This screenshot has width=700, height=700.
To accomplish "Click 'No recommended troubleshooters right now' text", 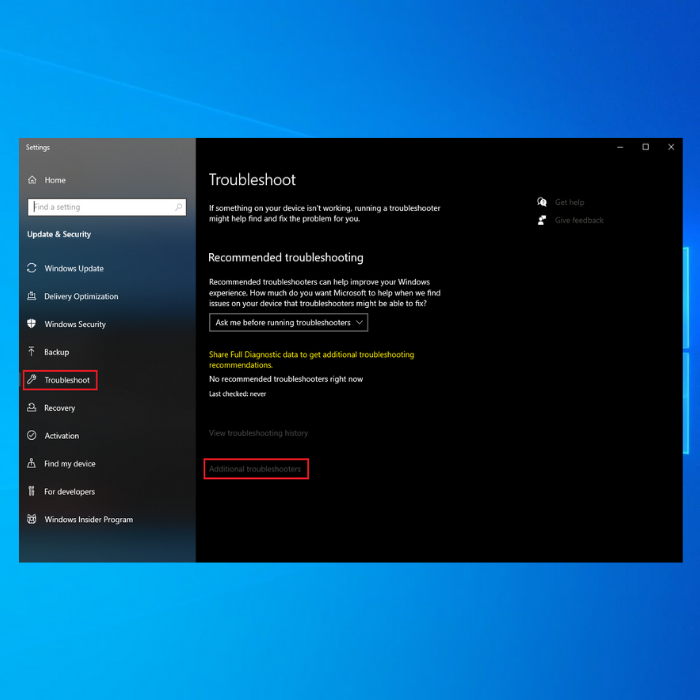I will click(x=286, y=379).
